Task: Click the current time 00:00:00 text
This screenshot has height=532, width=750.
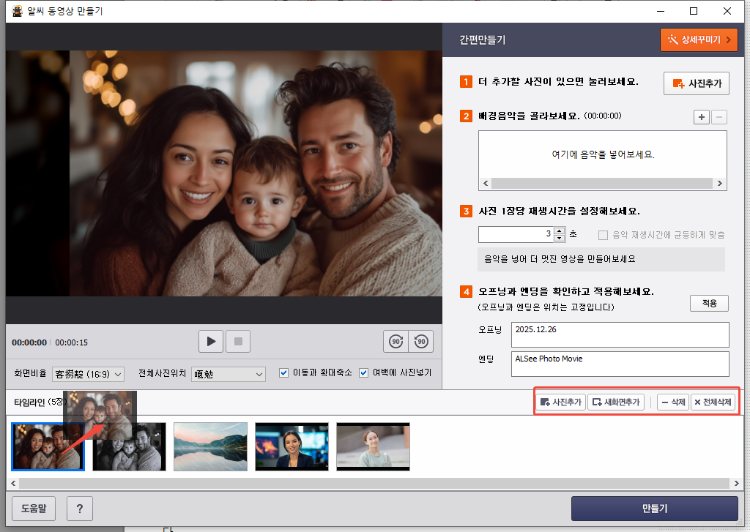Action: (29, 343)
